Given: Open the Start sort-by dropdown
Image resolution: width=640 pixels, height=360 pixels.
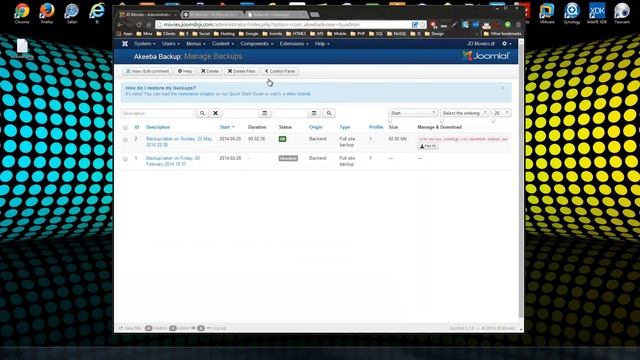Looking at the screenshot, I should [x=413, y=113].
